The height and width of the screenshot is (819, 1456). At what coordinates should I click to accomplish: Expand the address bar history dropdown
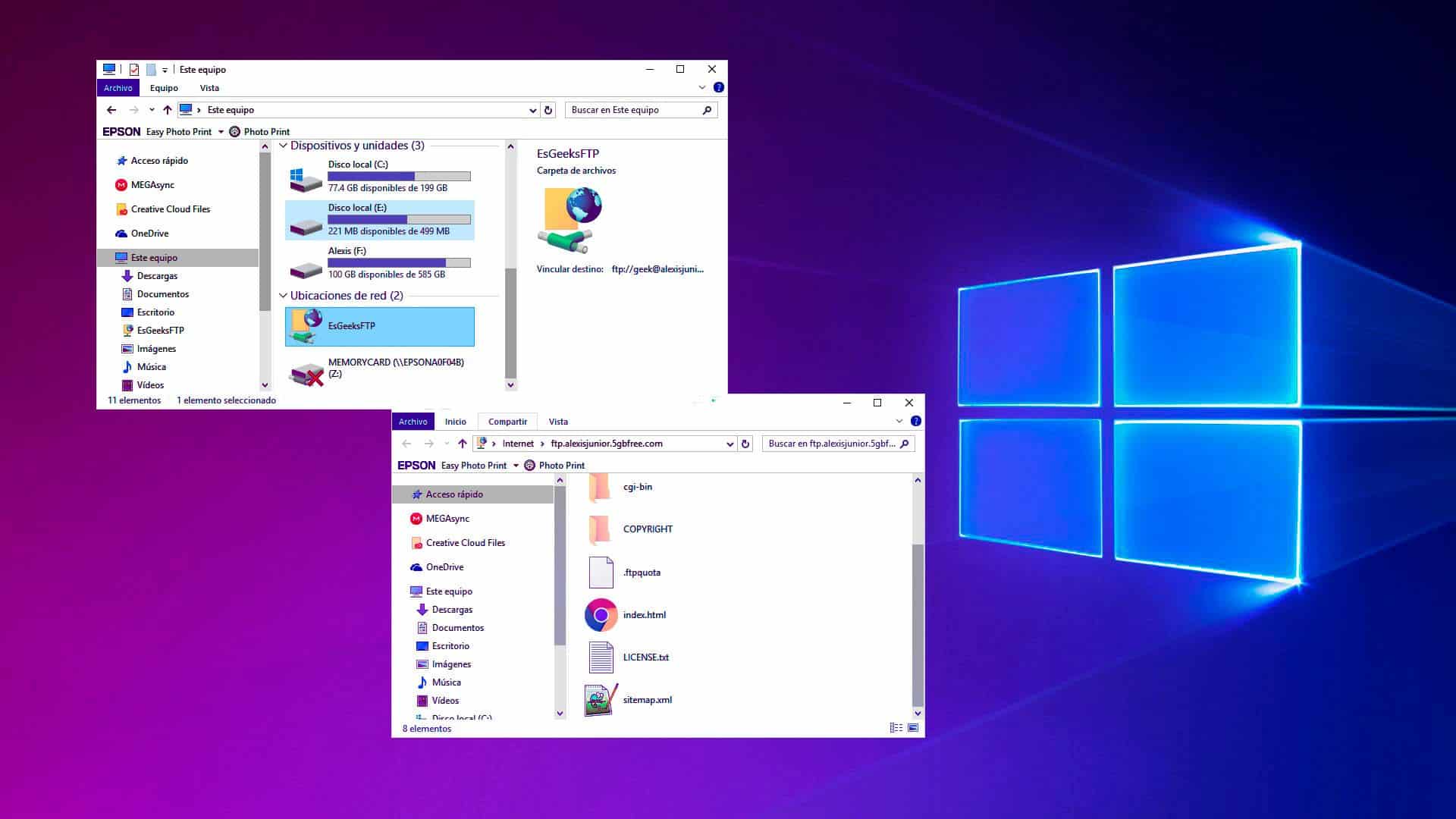[x=532, y=109]
